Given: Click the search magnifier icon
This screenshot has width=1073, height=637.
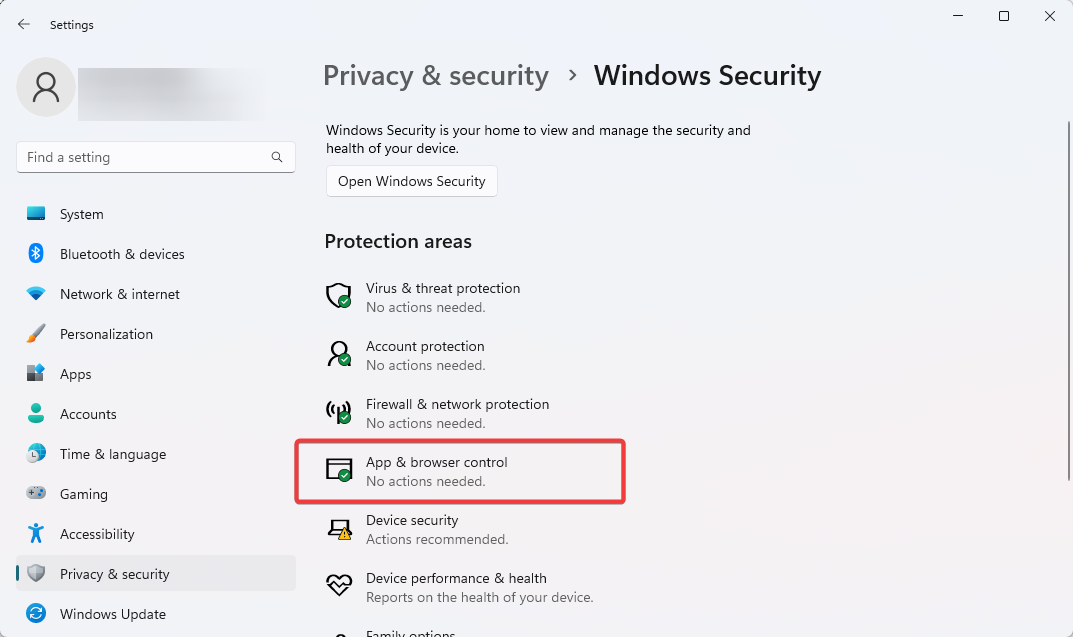Looking at the screenshot, I should click(x=276, y=157).
